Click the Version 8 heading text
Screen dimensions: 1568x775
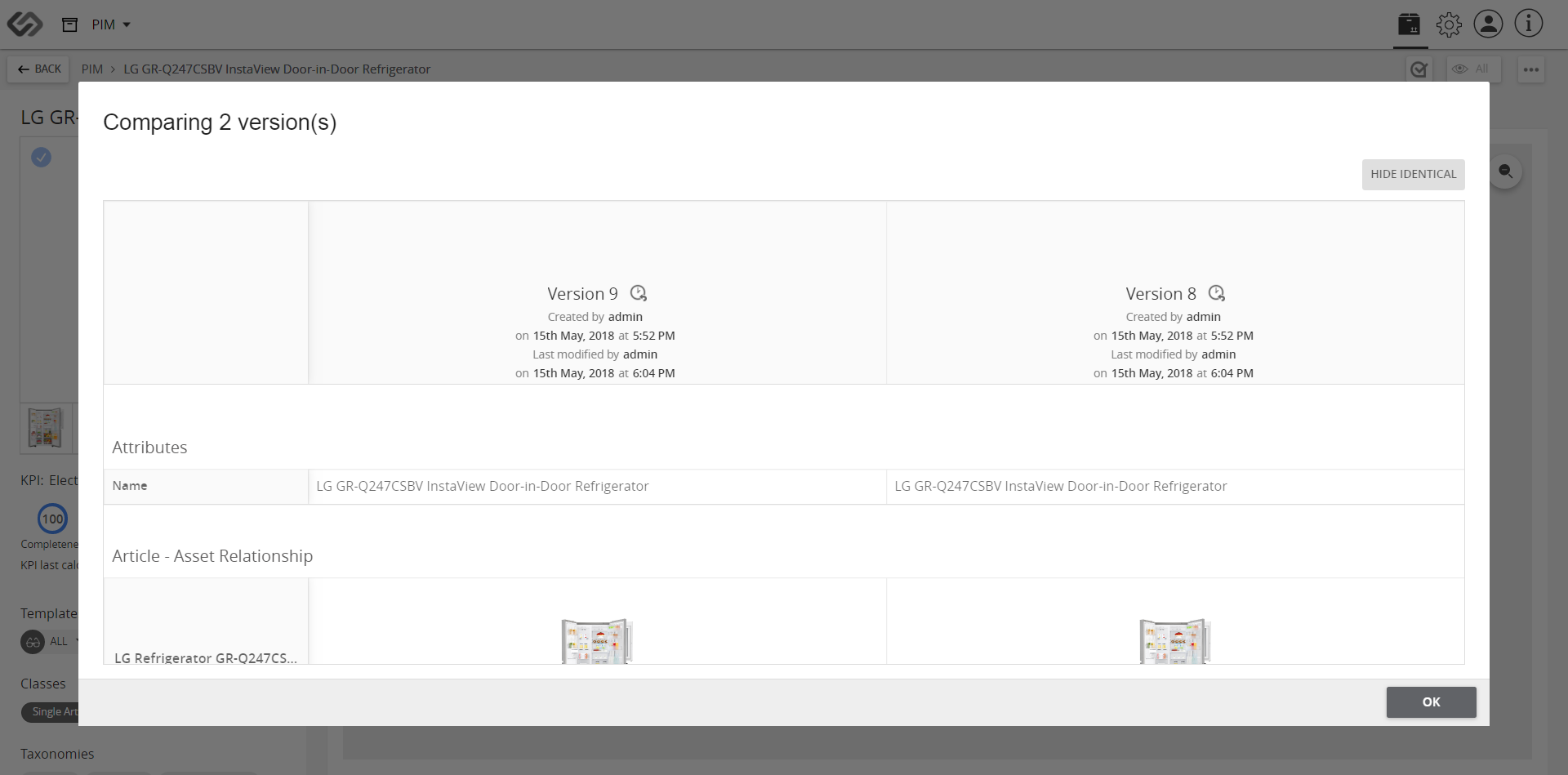(1160, 294)
